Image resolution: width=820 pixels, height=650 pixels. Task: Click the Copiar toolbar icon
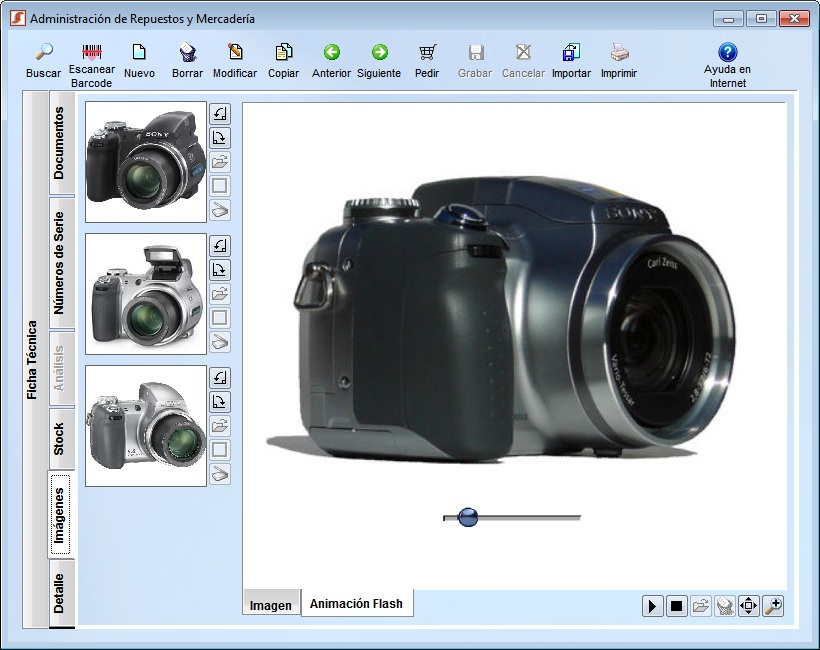pos(283,52)
